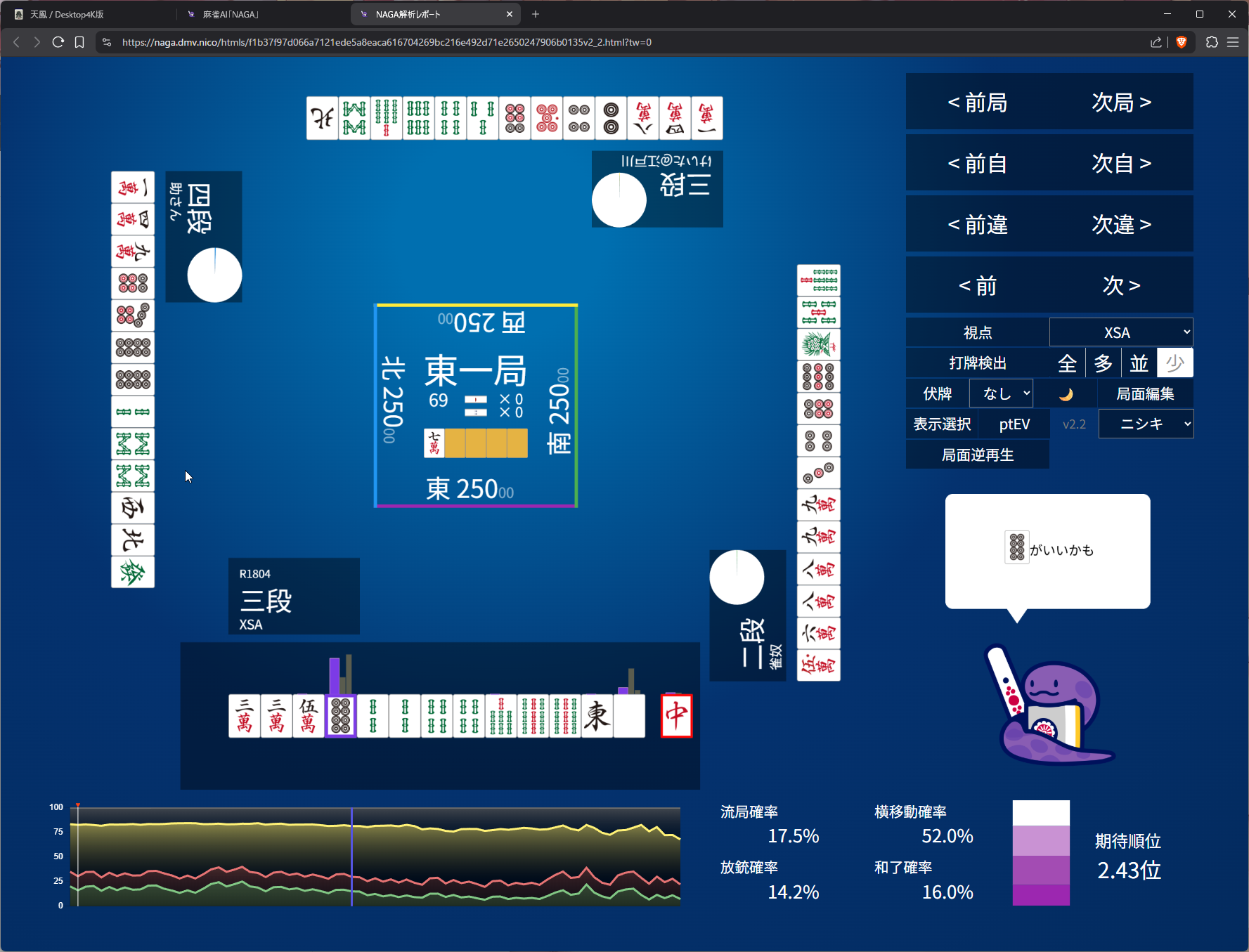Click the red 中 drawn tile
The image size is (1249, 952).
676,715
